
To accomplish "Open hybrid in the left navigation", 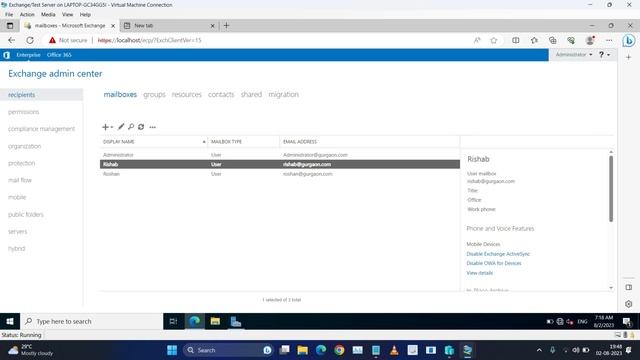I will (16, 249).
